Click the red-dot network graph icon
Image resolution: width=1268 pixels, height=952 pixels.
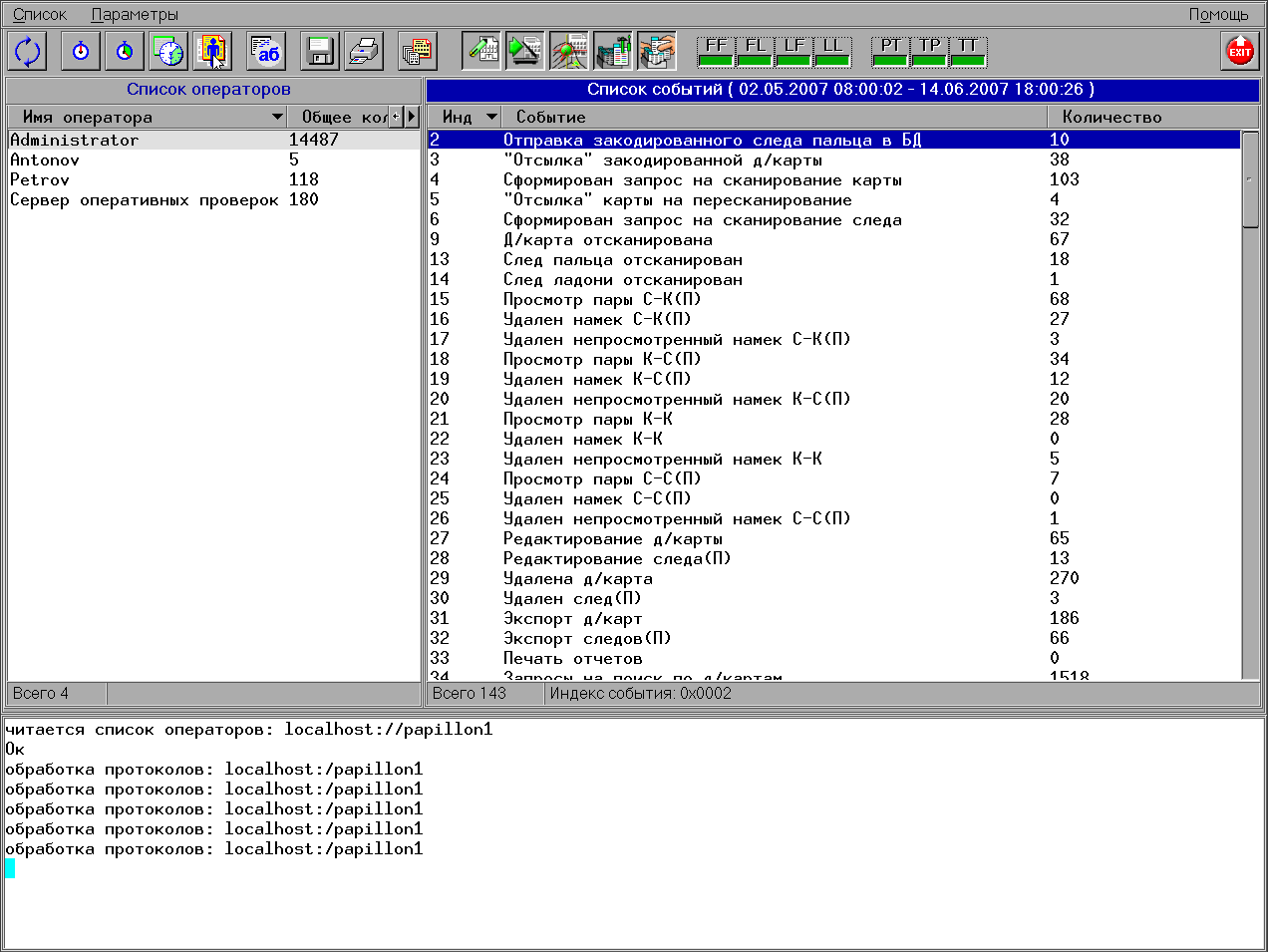pyautogui.click(x=569, y=51)
